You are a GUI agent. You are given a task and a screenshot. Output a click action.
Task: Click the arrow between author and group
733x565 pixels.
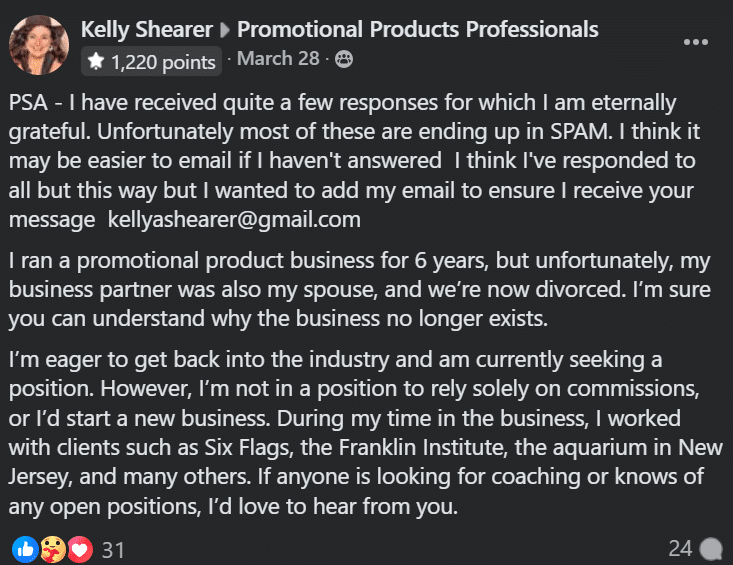point(225,30)
